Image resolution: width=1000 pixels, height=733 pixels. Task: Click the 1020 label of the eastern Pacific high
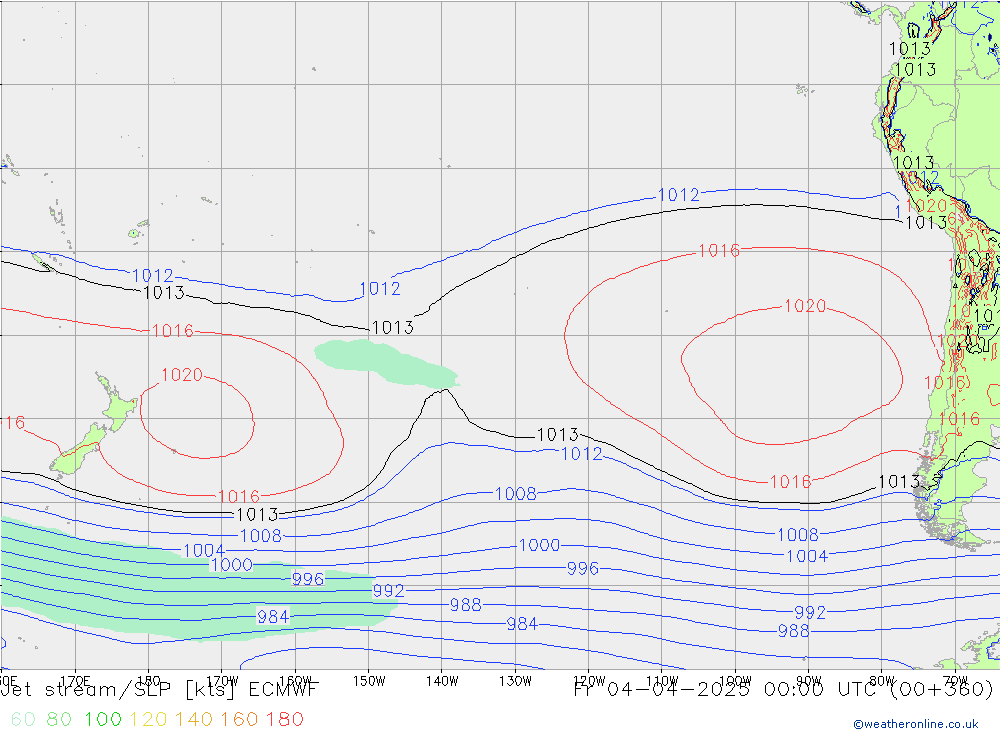(805, 306)
